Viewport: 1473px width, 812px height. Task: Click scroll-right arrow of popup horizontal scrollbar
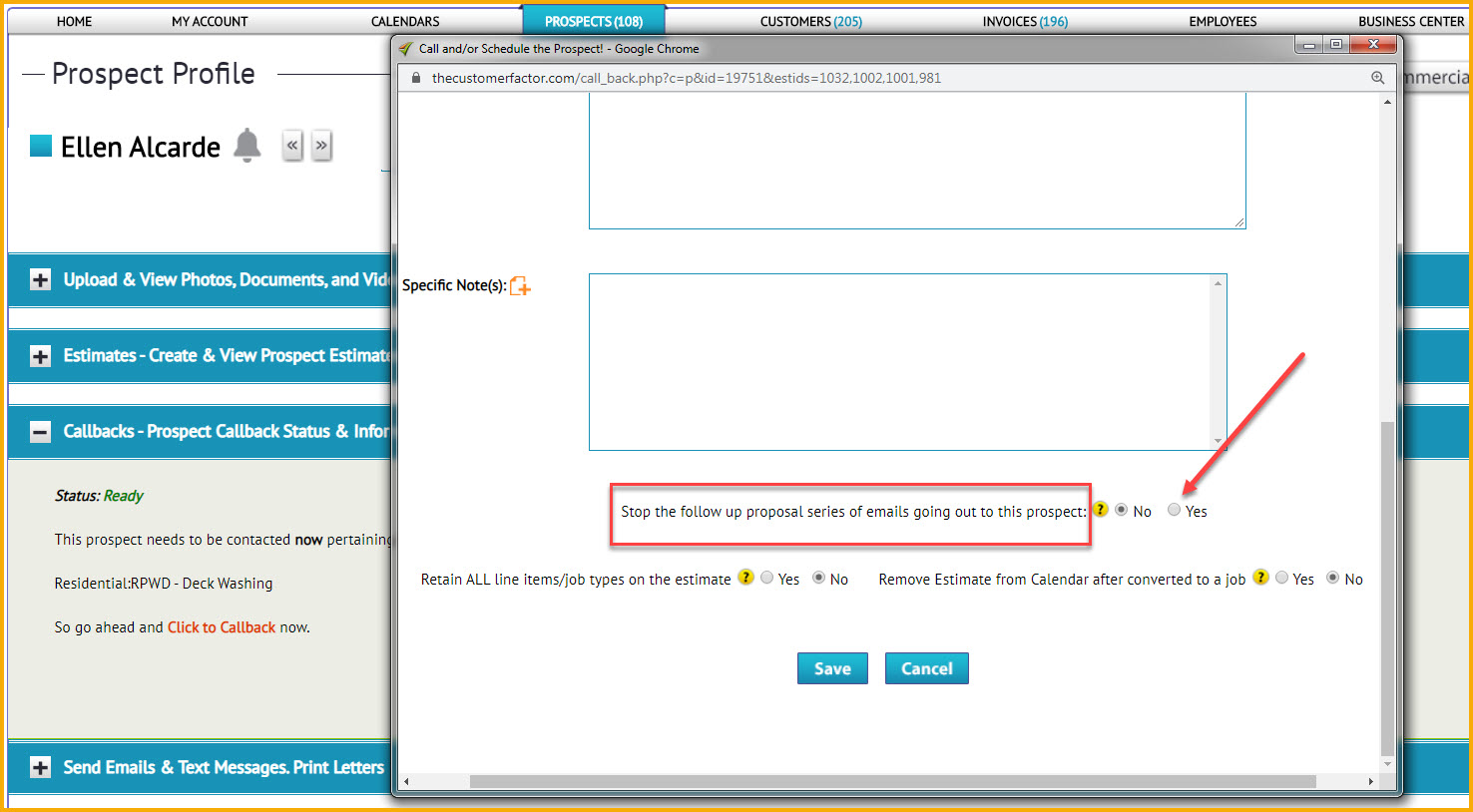1371,781
